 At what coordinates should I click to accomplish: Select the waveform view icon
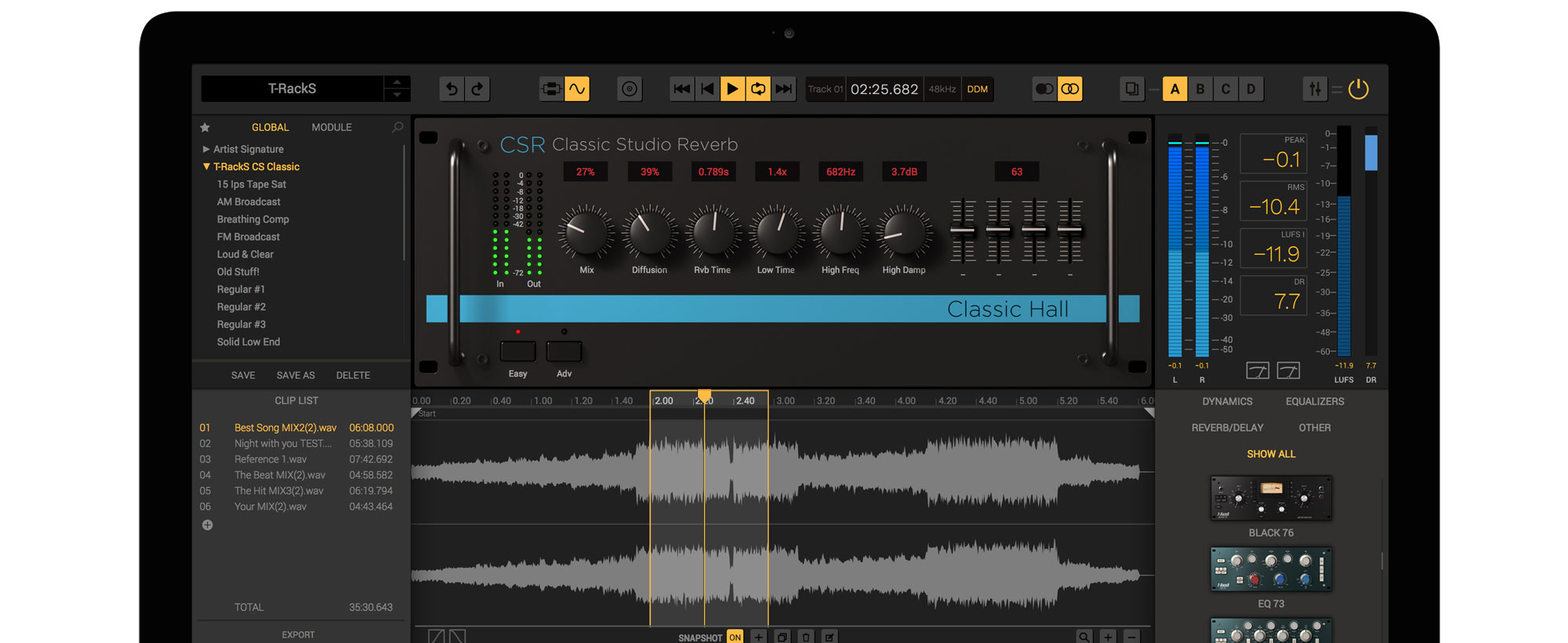(x=577, y=89)
